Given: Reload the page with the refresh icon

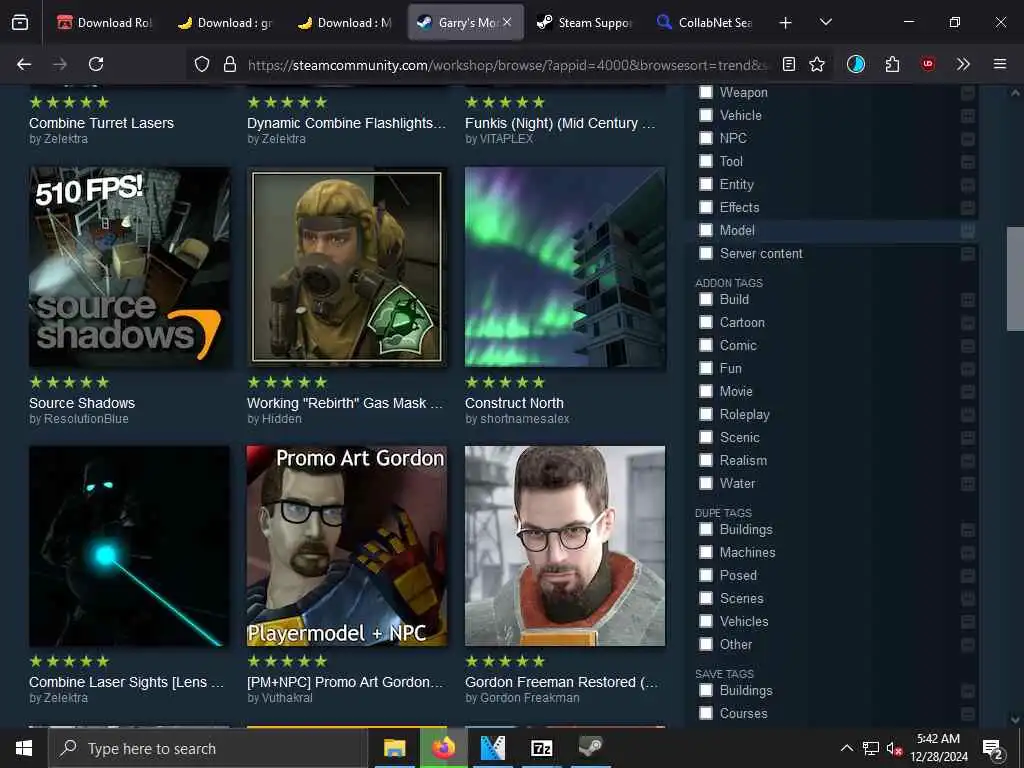Looking at the screenshot, I should tap(96, 64).
